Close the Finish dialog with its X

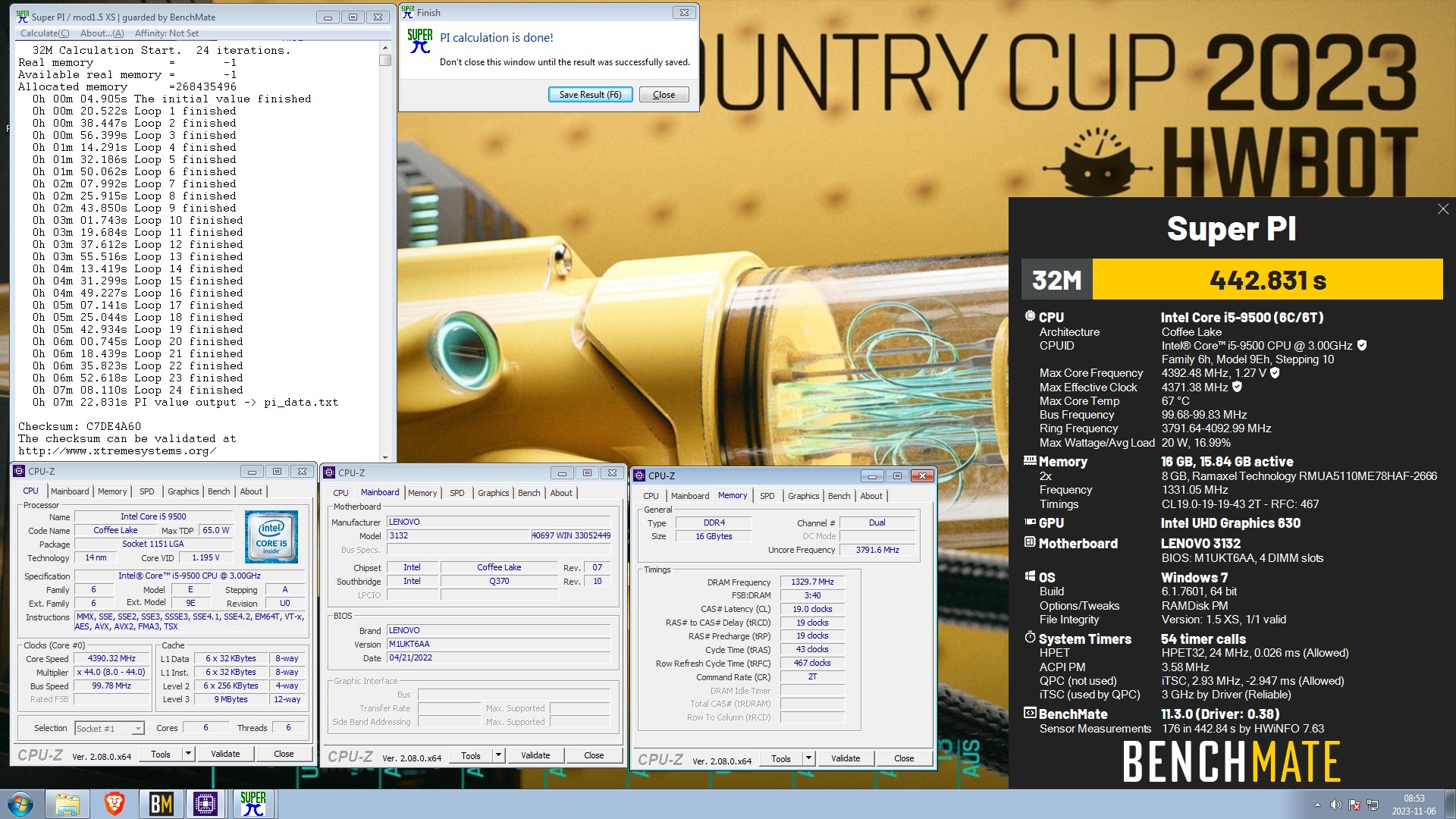point(684,12)
